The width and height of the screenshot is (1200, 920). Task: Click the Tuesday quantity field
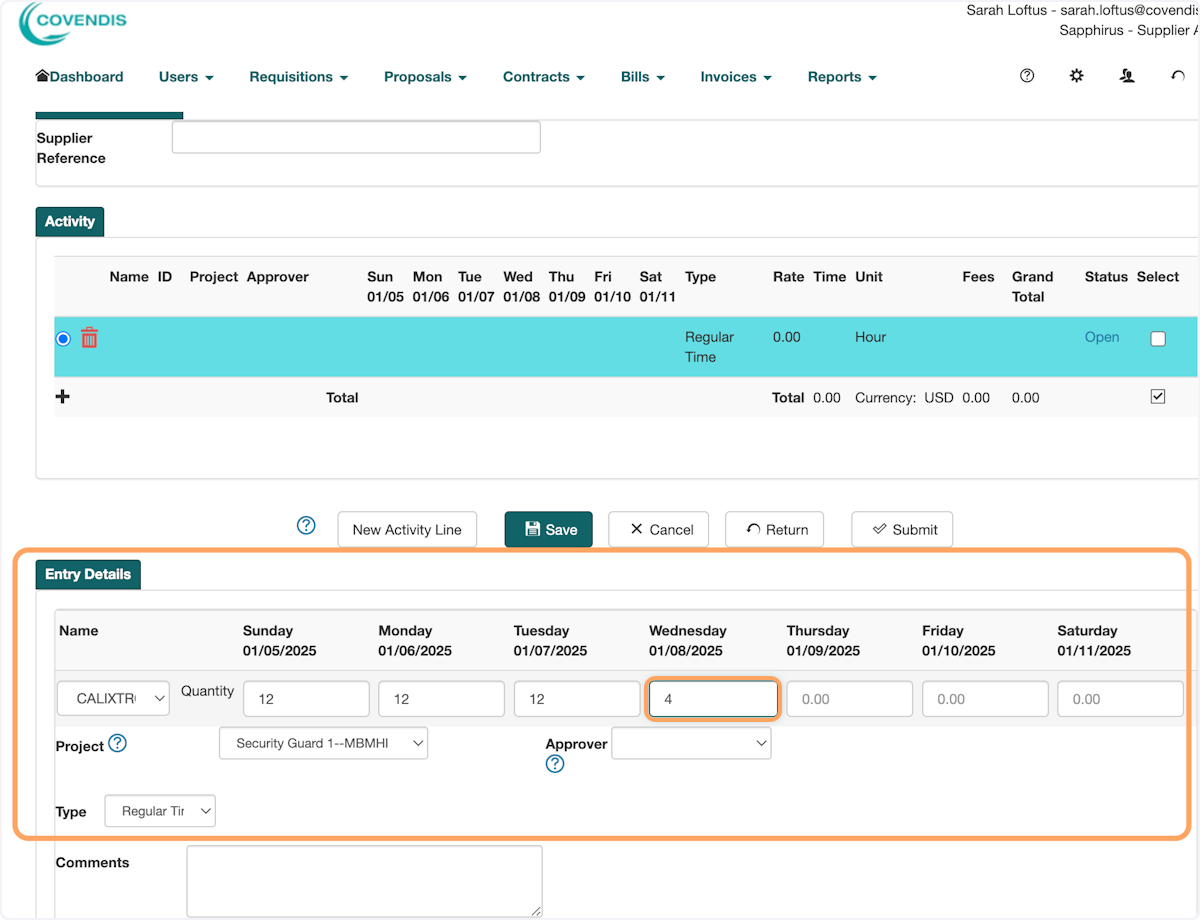(x=577, y=699)
